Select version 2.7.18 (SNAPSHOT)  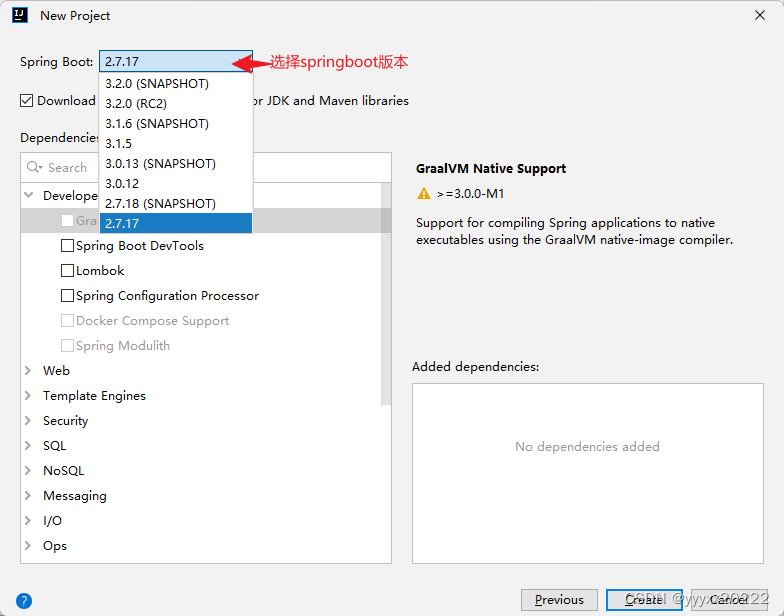pos(176,204)
